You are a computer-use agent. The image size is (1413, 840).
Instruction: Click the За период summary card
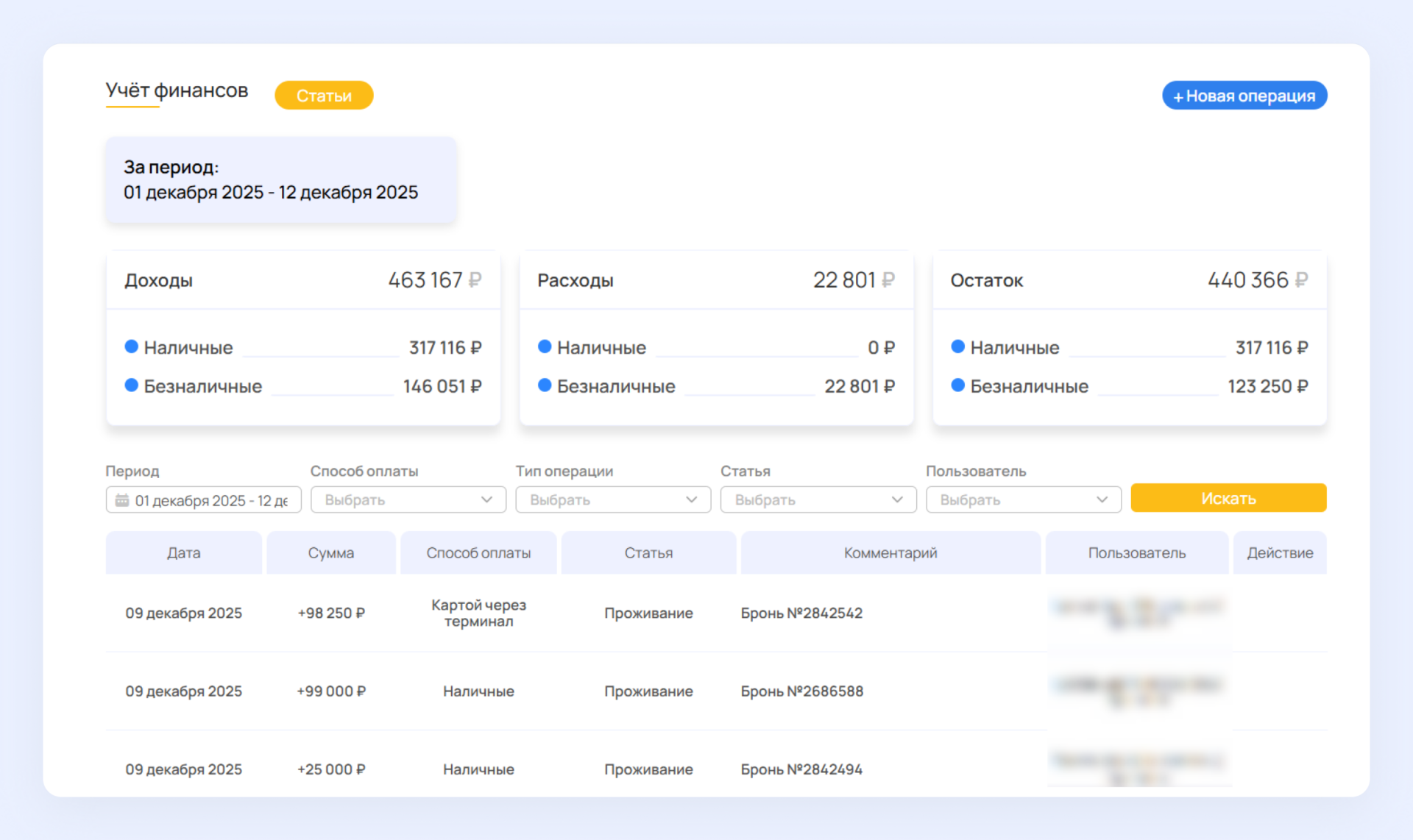point(280,179)
